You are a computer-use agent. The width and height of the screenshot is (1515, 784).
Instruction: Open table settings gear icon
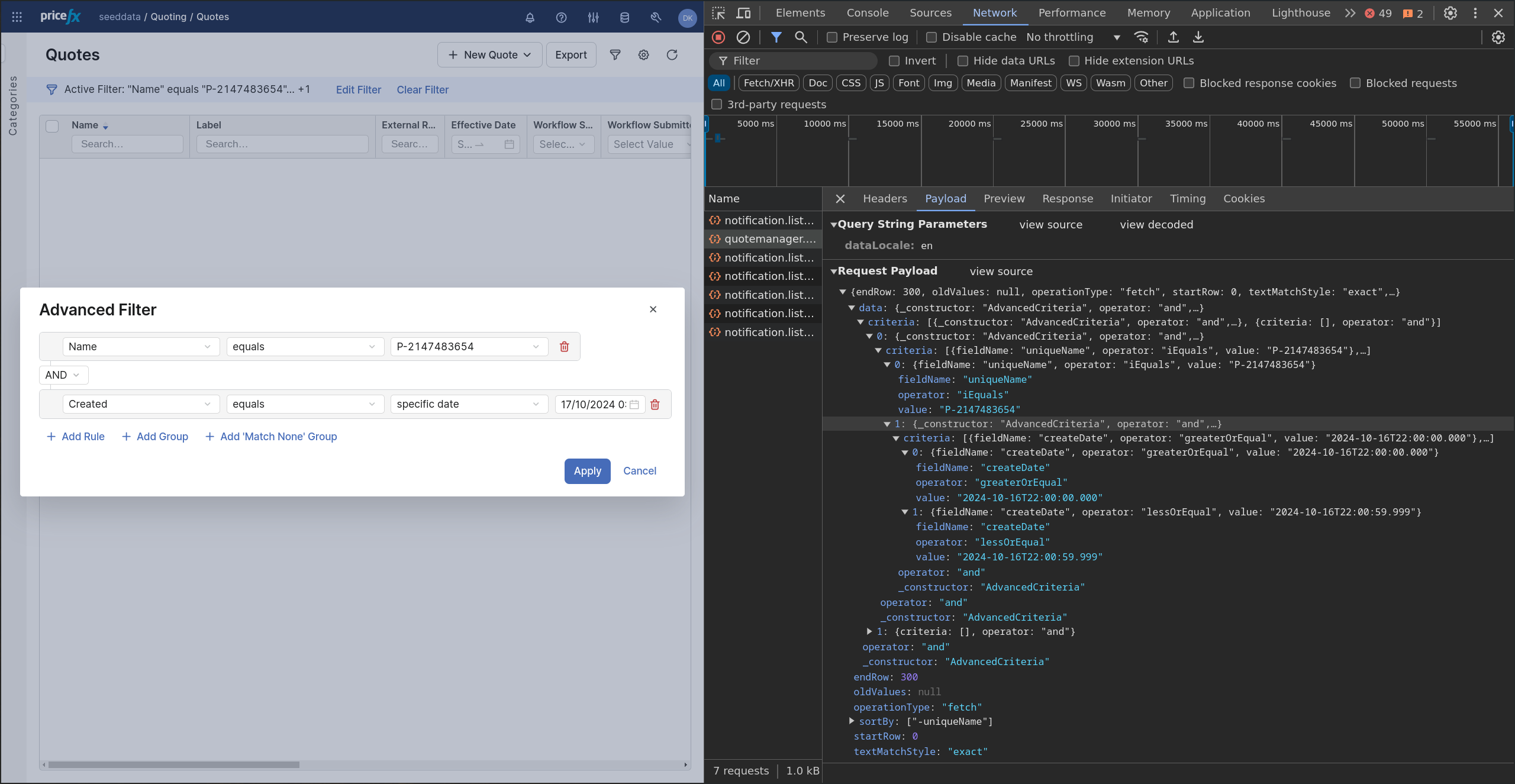pyautogui.click(x=643, y=55)
